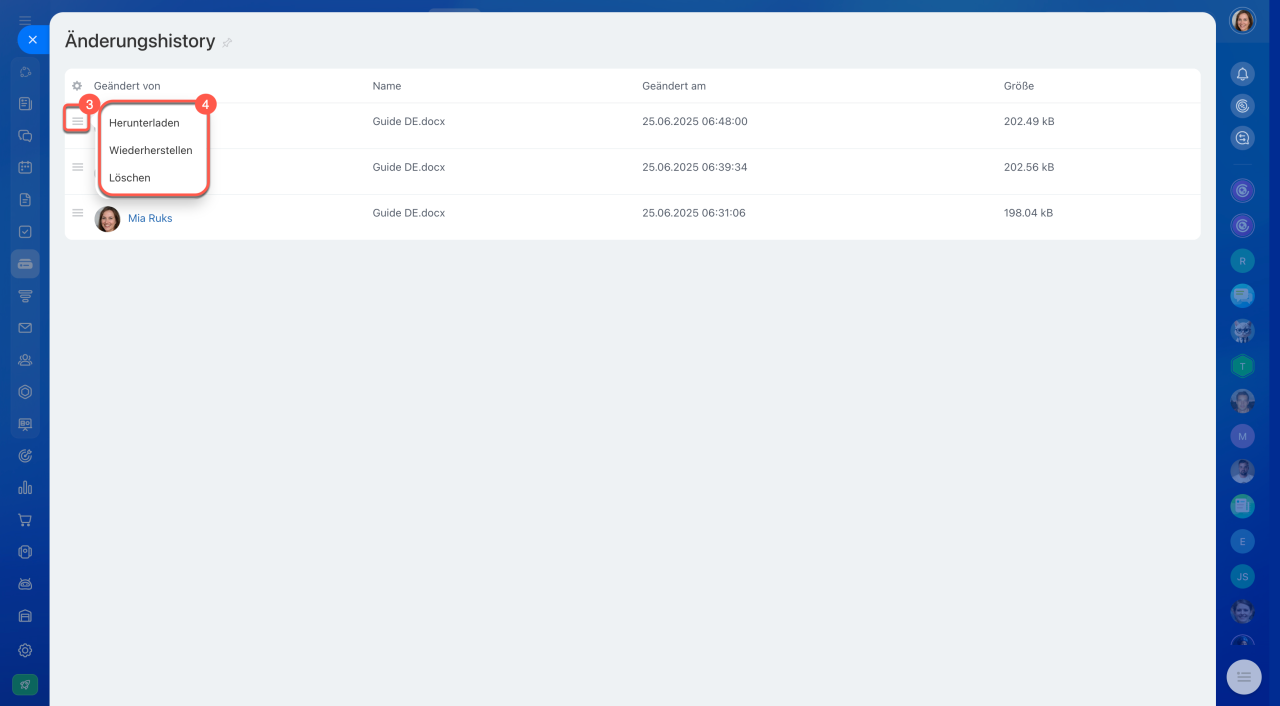Open the calendar icon in left sidebar

[x=25, y=167]
